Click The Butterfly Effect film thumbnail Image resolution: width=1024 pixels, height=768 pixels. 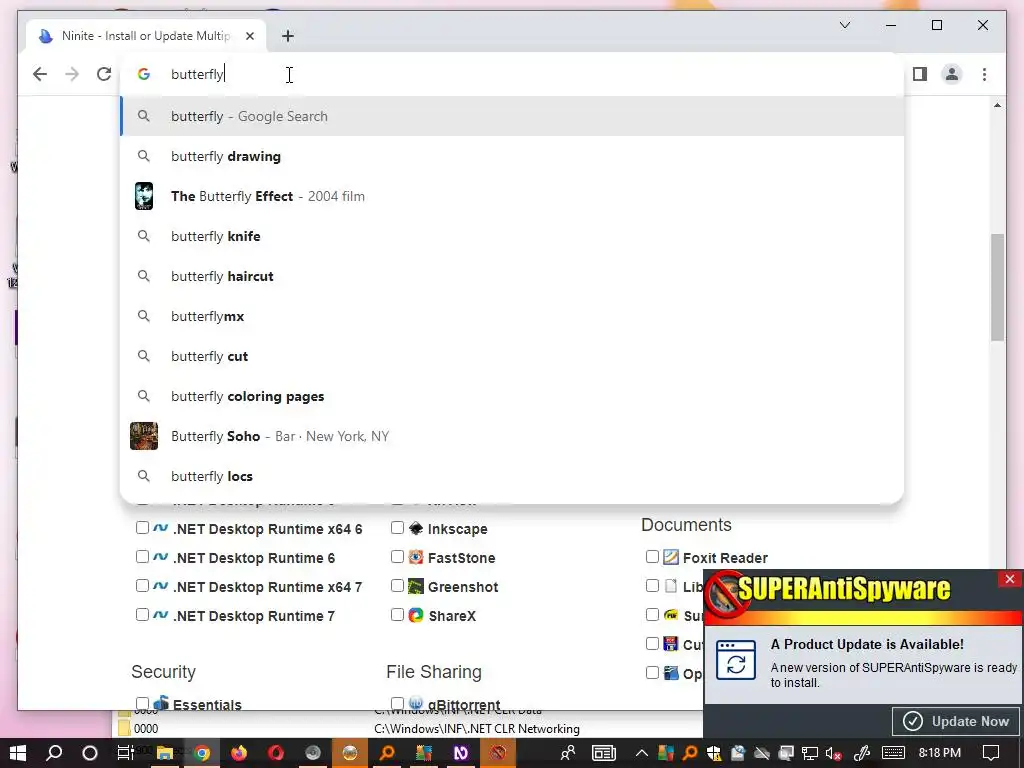coord(144,196)
